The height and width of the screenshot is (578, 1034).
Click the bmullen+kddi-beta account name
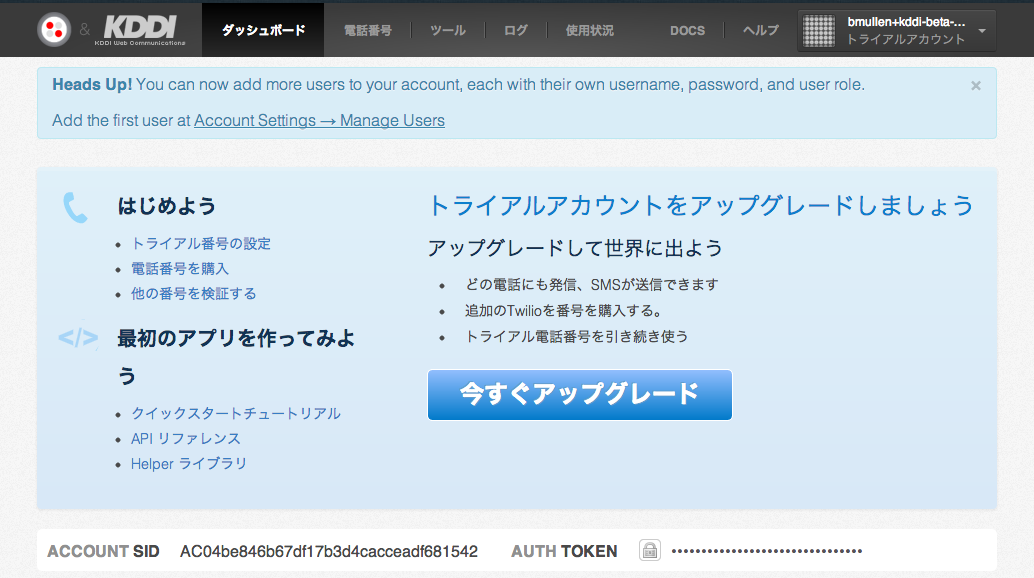[906, 22]
